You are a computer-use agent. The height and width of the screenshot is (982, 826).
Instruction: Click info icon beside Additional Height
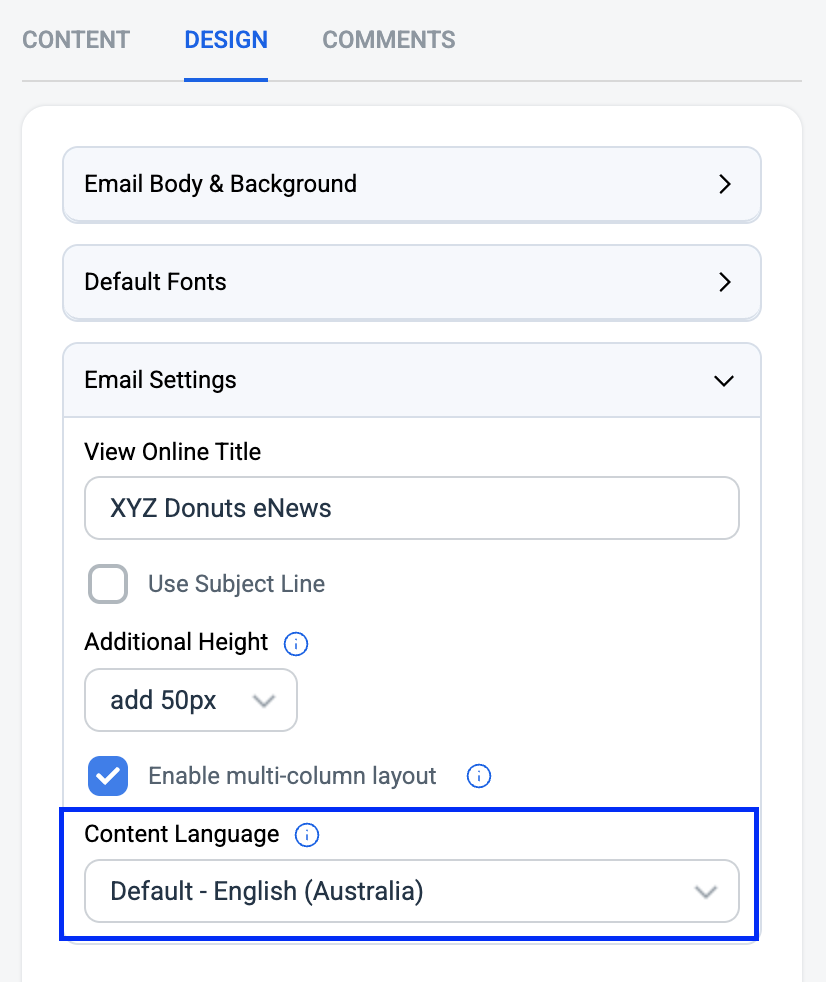[296, 643]
